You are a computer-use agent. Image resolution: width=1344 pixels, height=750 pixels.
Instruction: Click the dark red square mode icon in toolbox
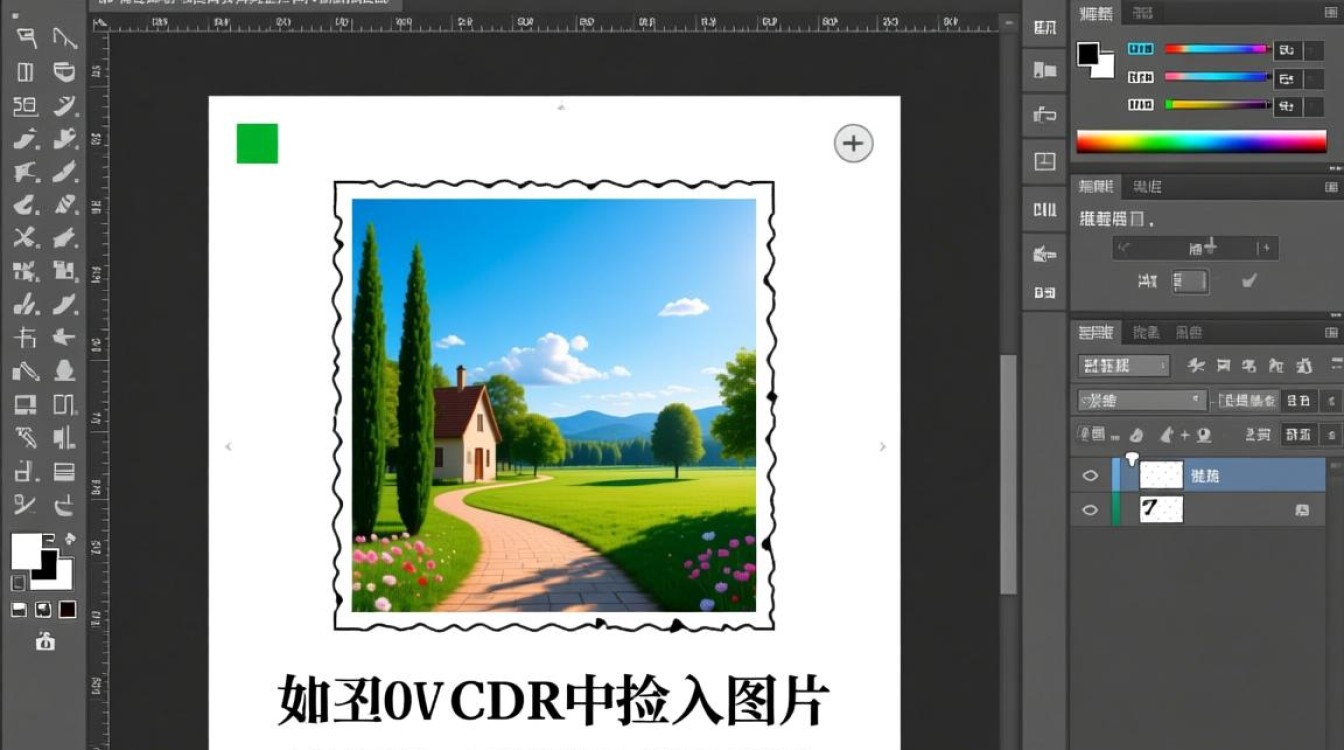67,609
